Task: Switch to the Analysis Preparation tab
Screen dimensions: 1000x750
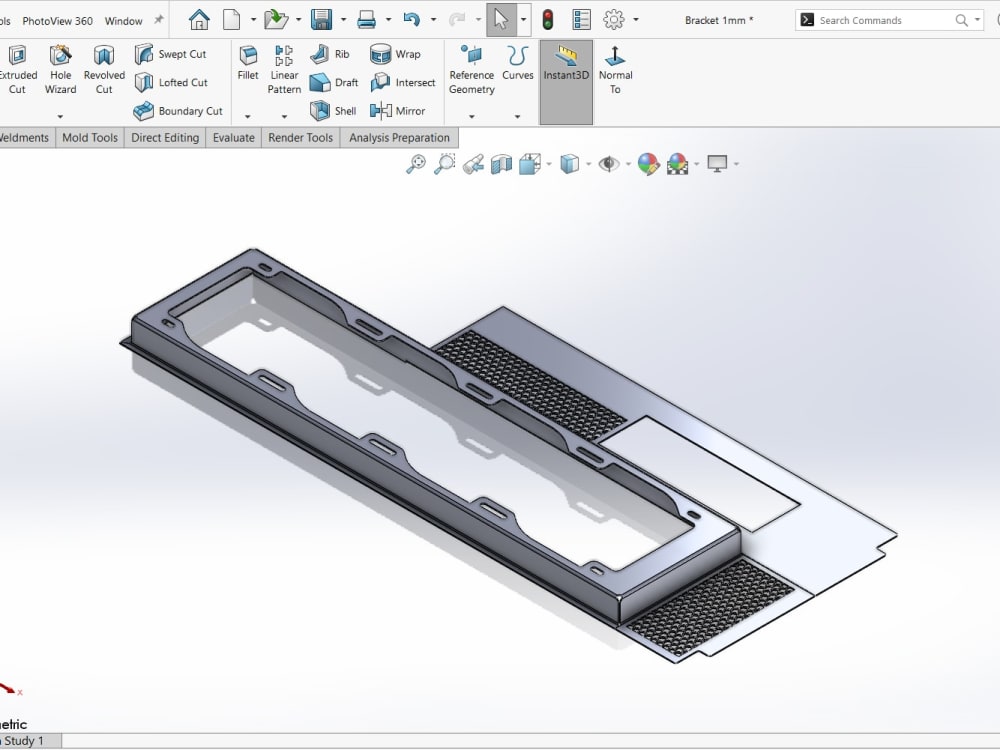Action: coord(399,138)
